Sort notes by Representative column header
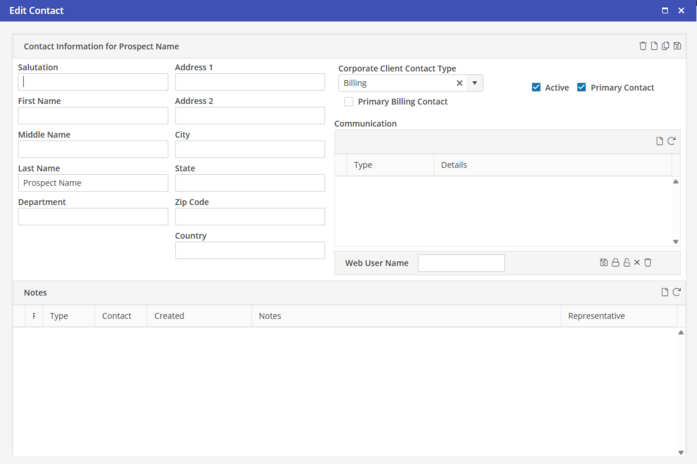This screenshot has width=697, height=464. [596, 316]
